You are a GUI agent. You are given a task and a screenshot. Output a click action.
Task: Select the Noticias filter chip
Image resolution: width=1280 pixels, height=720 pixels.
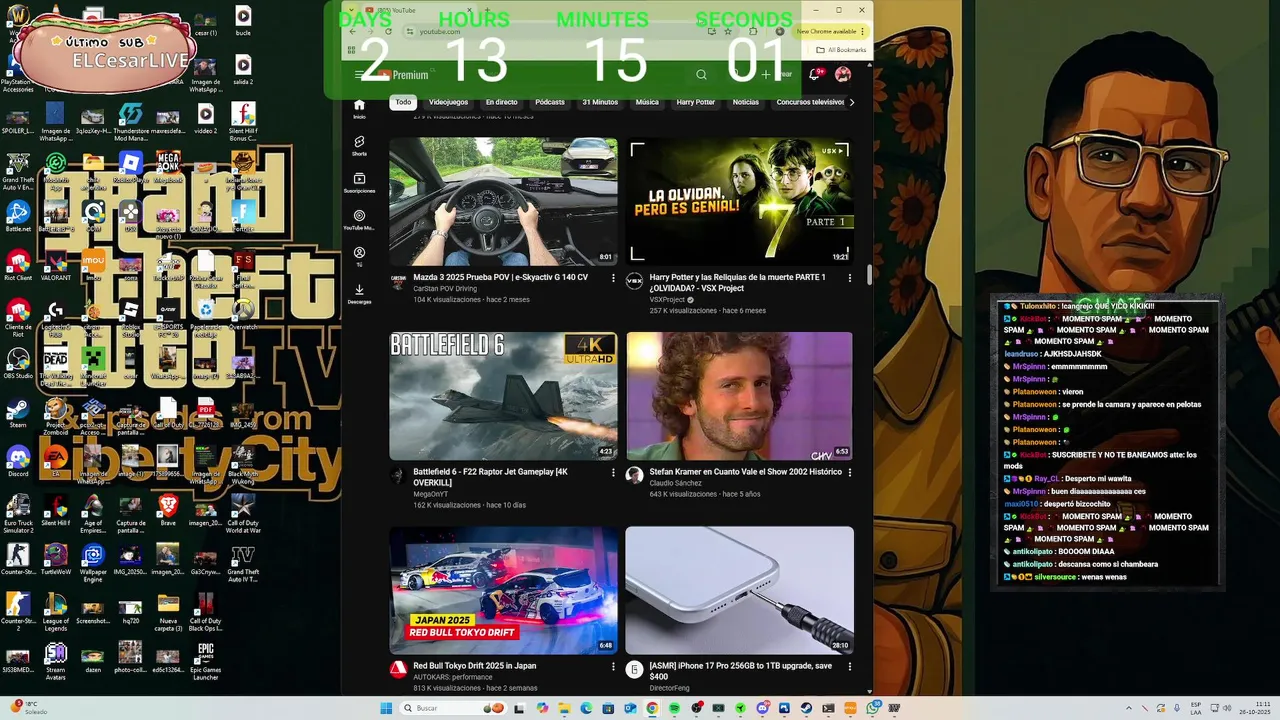[x=745, y=102]
